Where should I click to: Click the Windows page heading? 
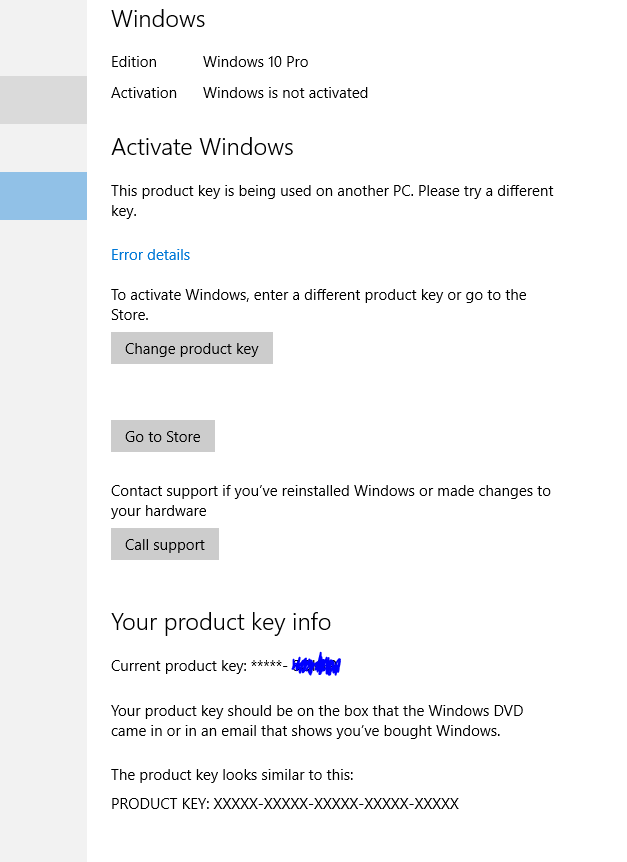coord(157,19)
